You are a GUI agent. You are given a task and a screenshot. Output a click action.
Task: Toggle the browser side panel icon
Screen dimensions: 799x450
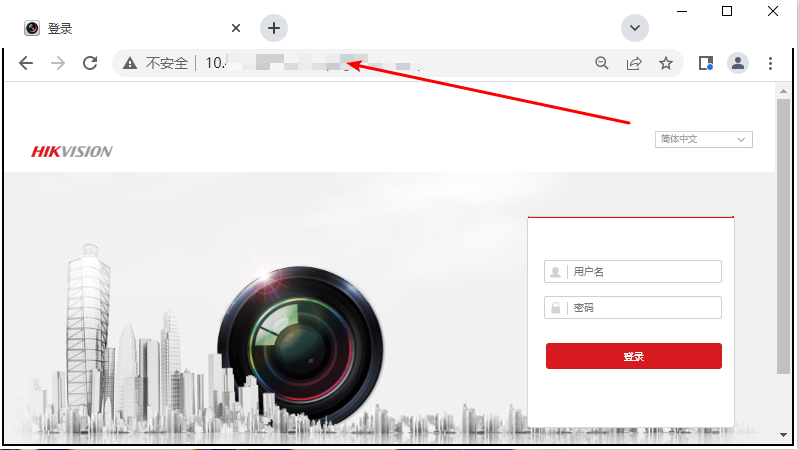pos(705,63)
